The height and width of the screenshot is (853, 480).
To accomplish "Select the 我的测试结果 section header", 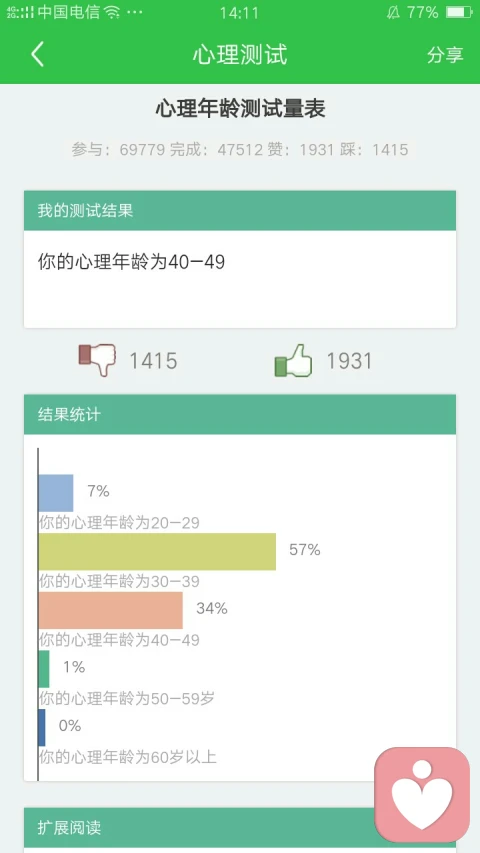I will tap(240, 211).
